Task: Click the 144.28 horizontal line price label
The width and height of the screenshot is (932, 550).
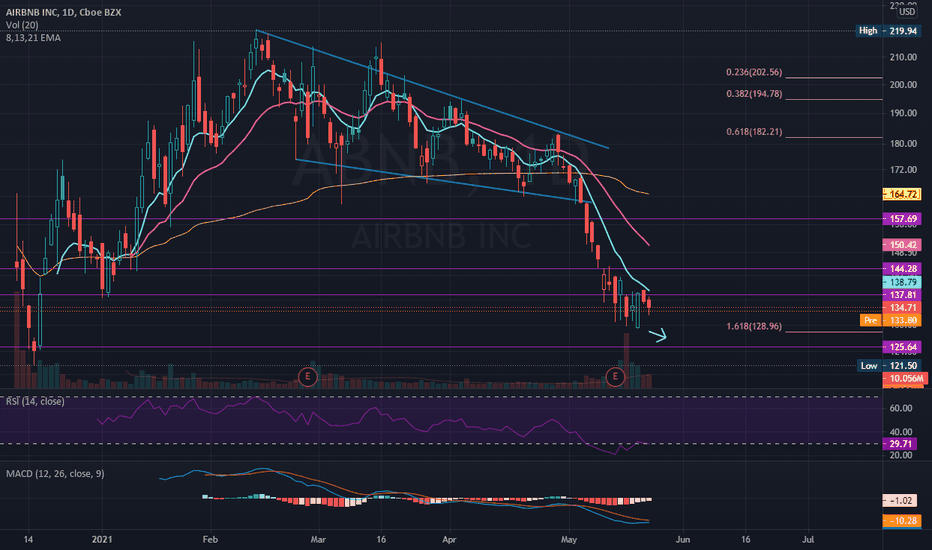Action: 902,269
